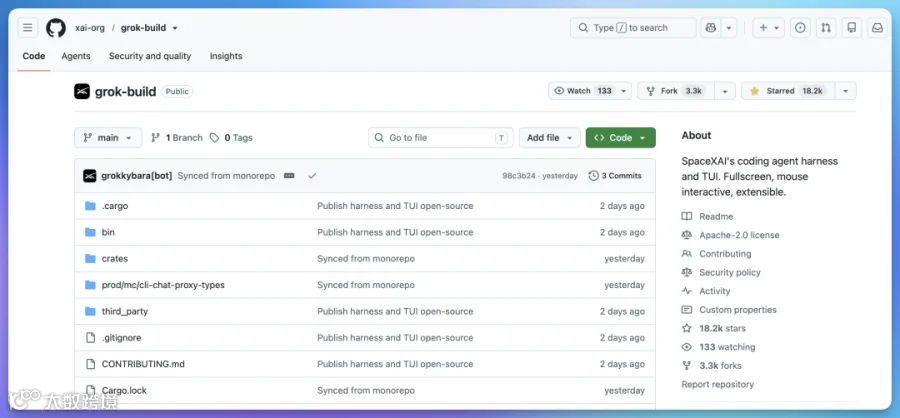Open the green Code dropdown
Viewport: 900px width, 418px height.
[x=620, y=138]
